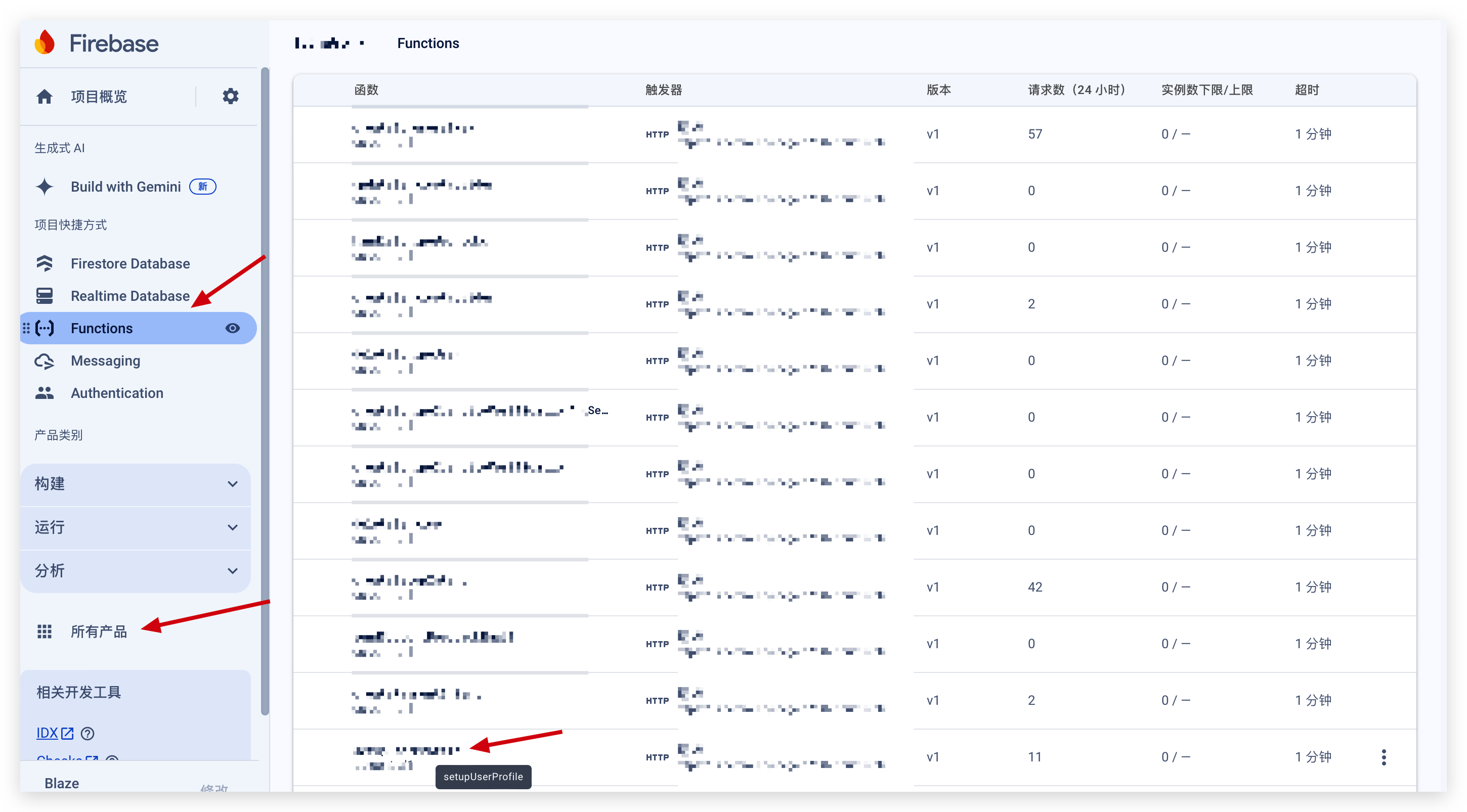Open Build with Gemini

[x=125, y=187]
